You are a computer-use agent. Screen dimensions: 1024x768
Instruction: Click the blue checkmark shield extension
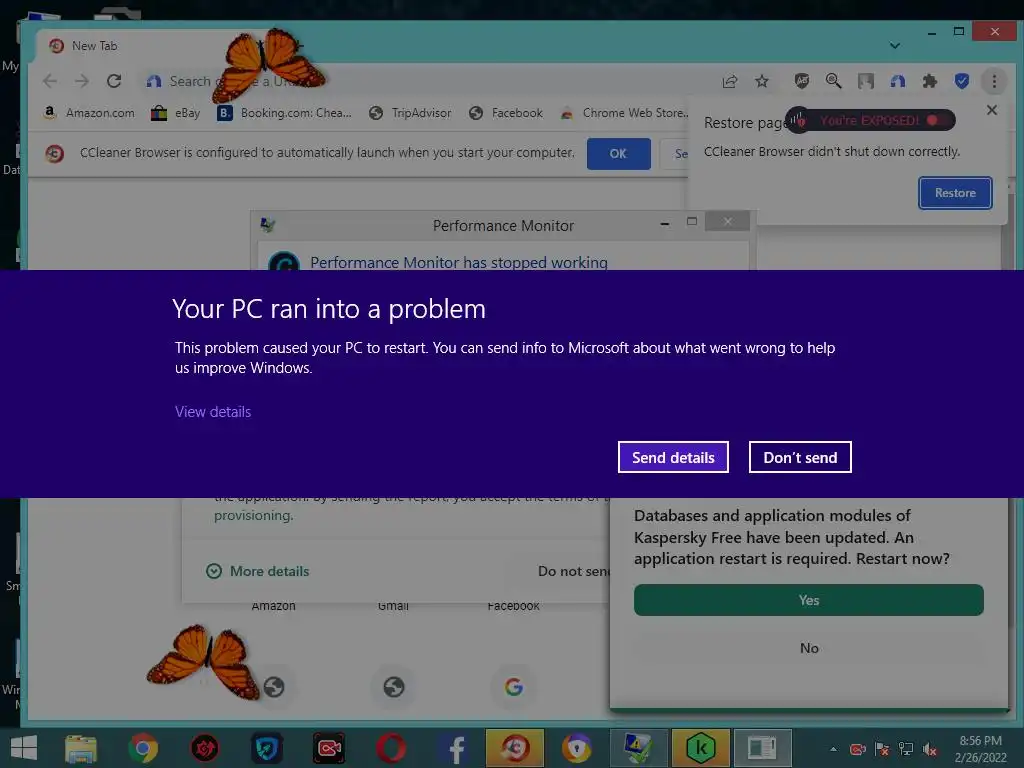click(x=961, y=81)
